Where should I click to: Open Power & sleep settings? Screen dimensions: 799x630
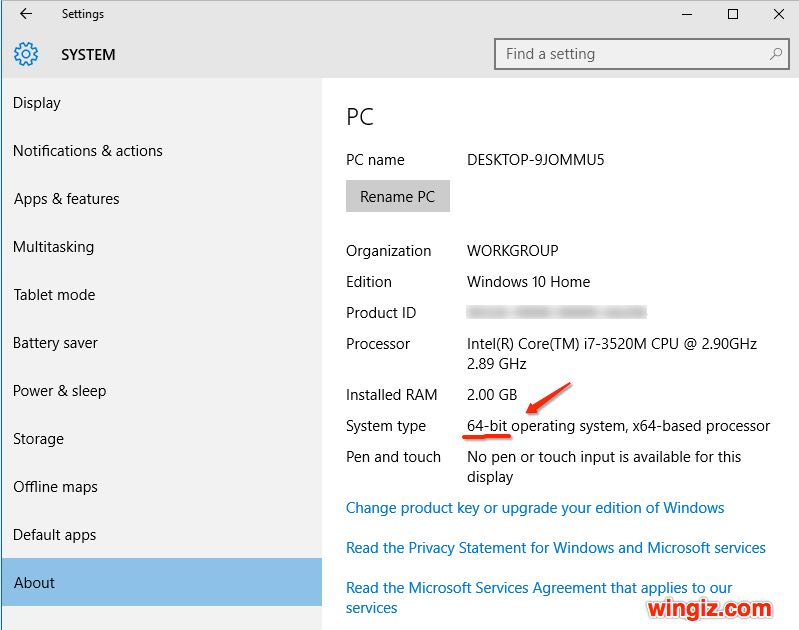point(162,391)
